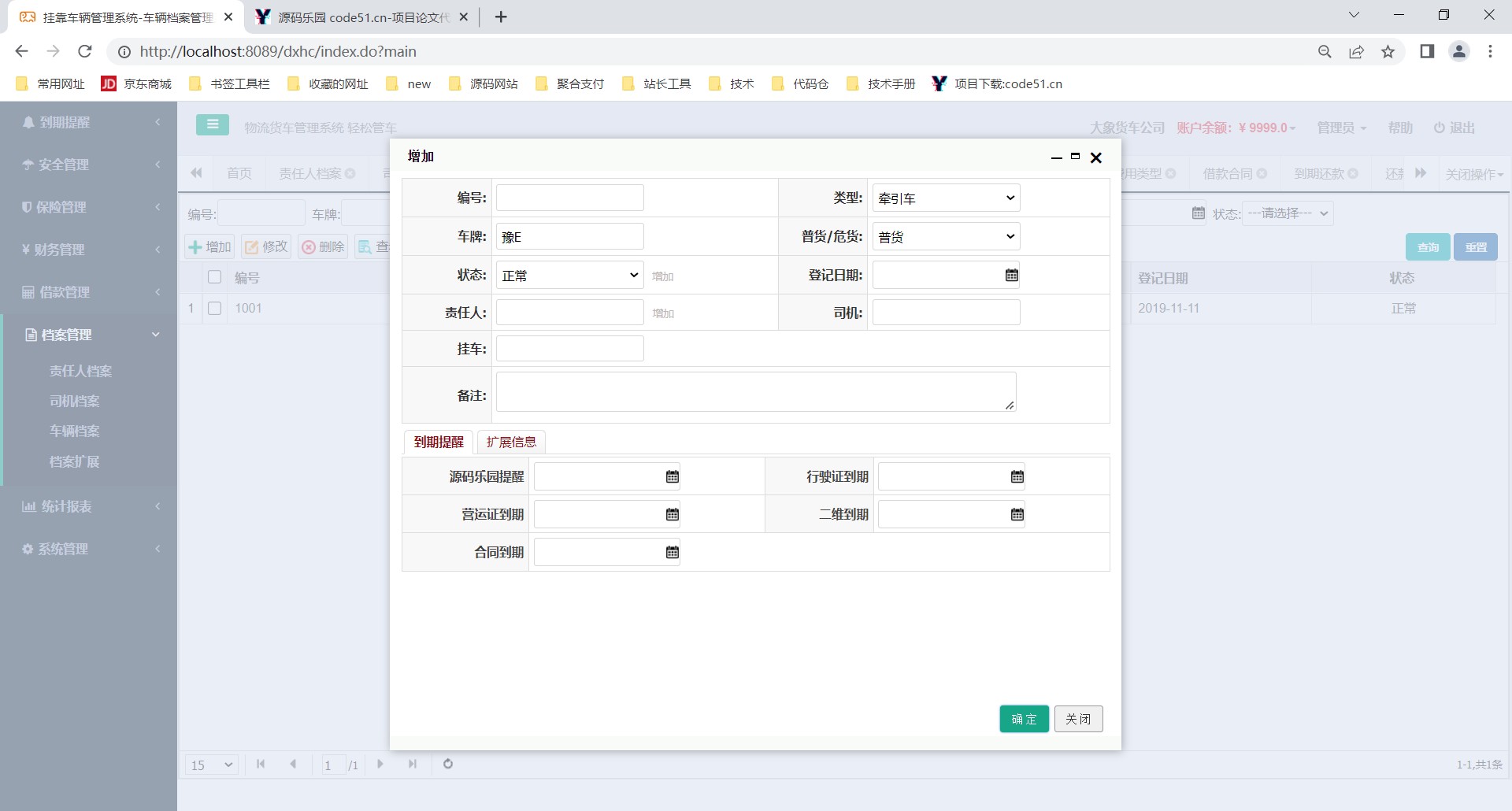The image size is (1512, 811).
Task: Expand the 保险管理 sidebar menu
Action: [x=88, y=207]
